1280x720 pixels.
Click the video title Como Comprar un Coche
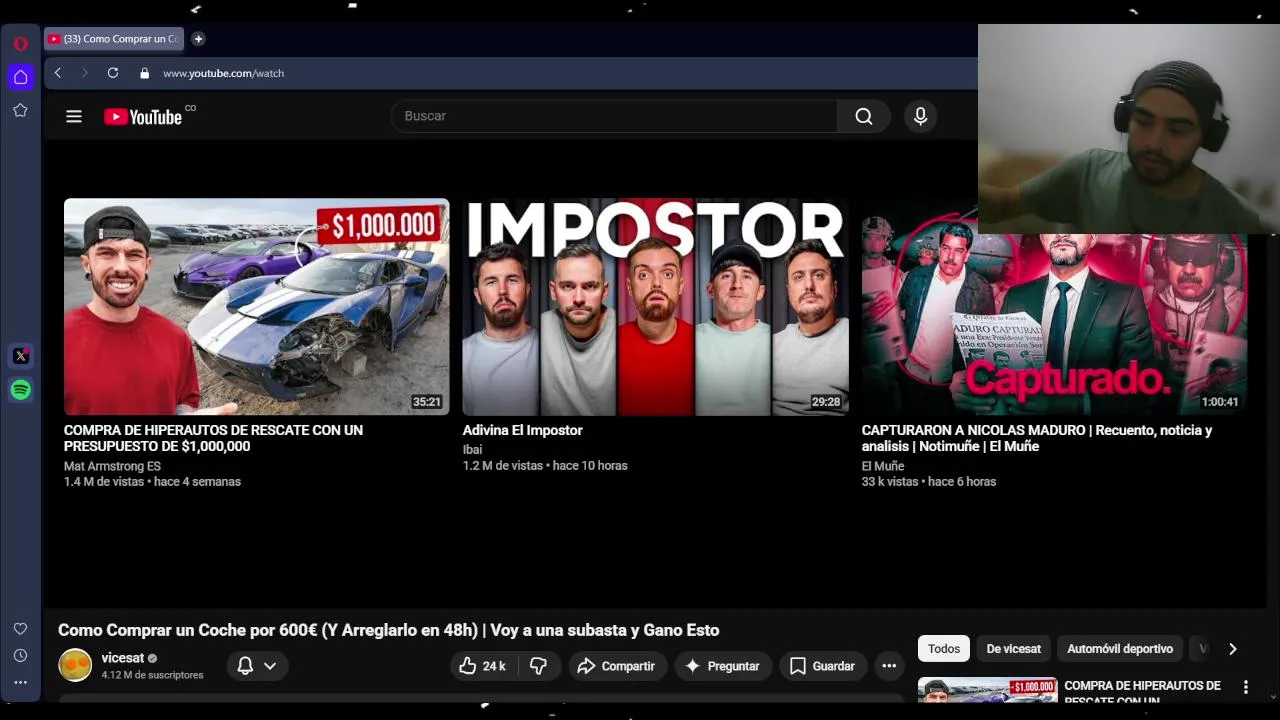click(x=388, y=630)
